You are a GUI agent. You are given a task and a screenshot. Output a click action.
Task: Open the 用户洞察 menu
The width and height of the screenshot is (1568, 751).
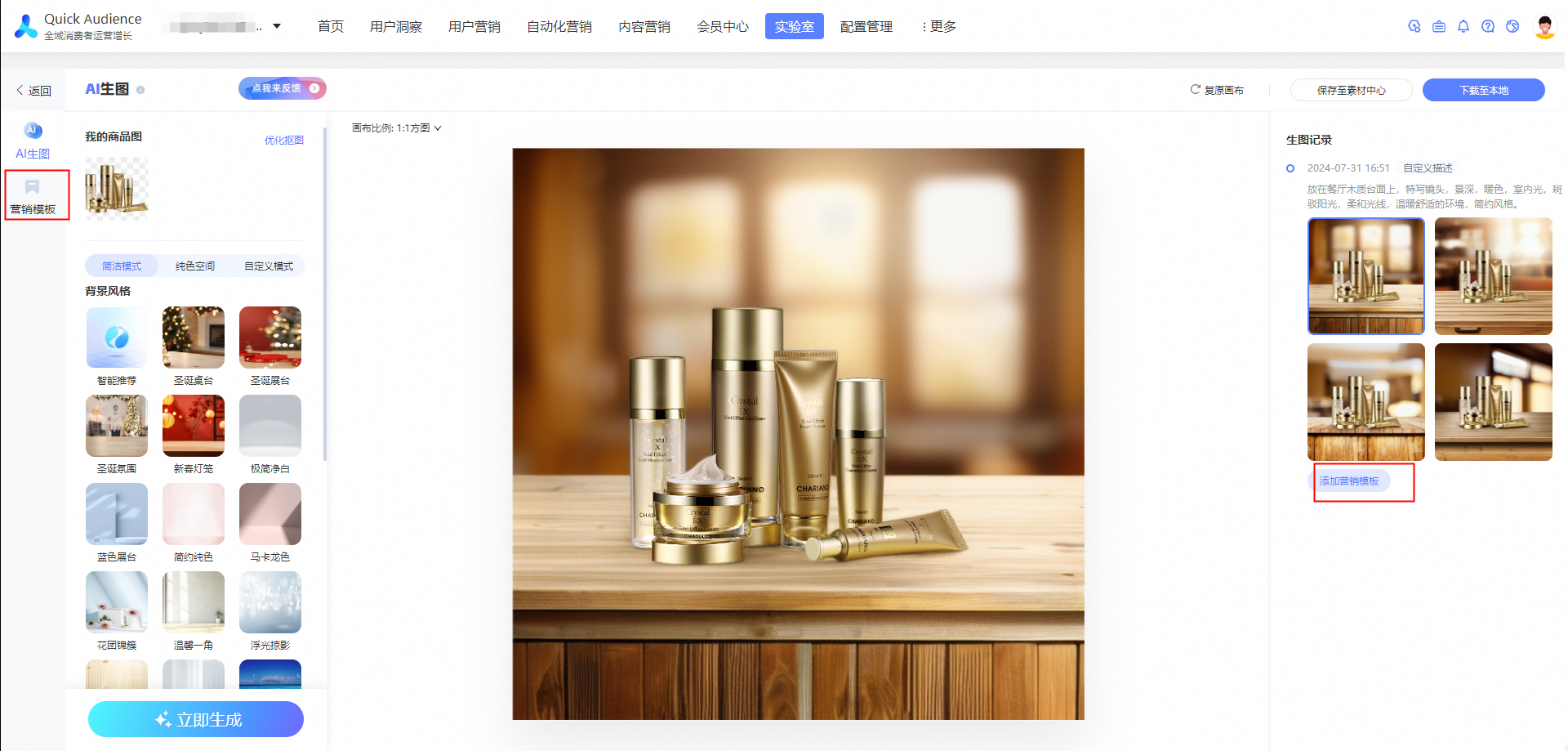pos(396,27)
